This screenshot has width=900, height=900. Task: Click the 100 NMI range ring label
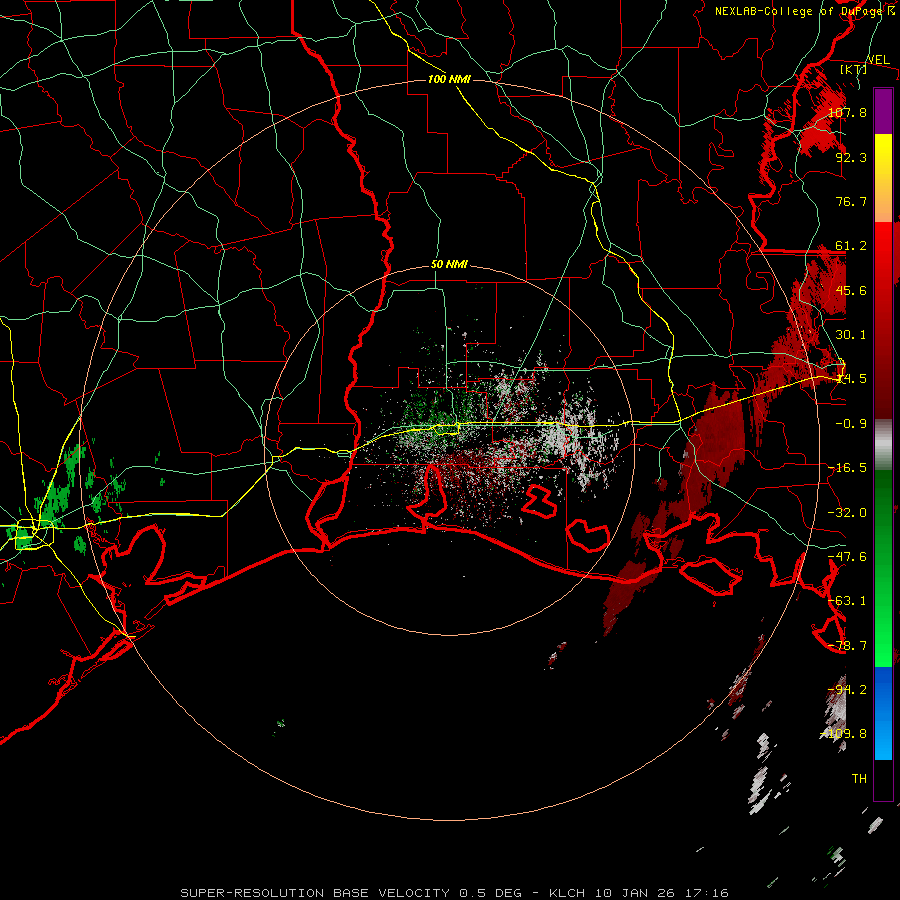point(449,79)
